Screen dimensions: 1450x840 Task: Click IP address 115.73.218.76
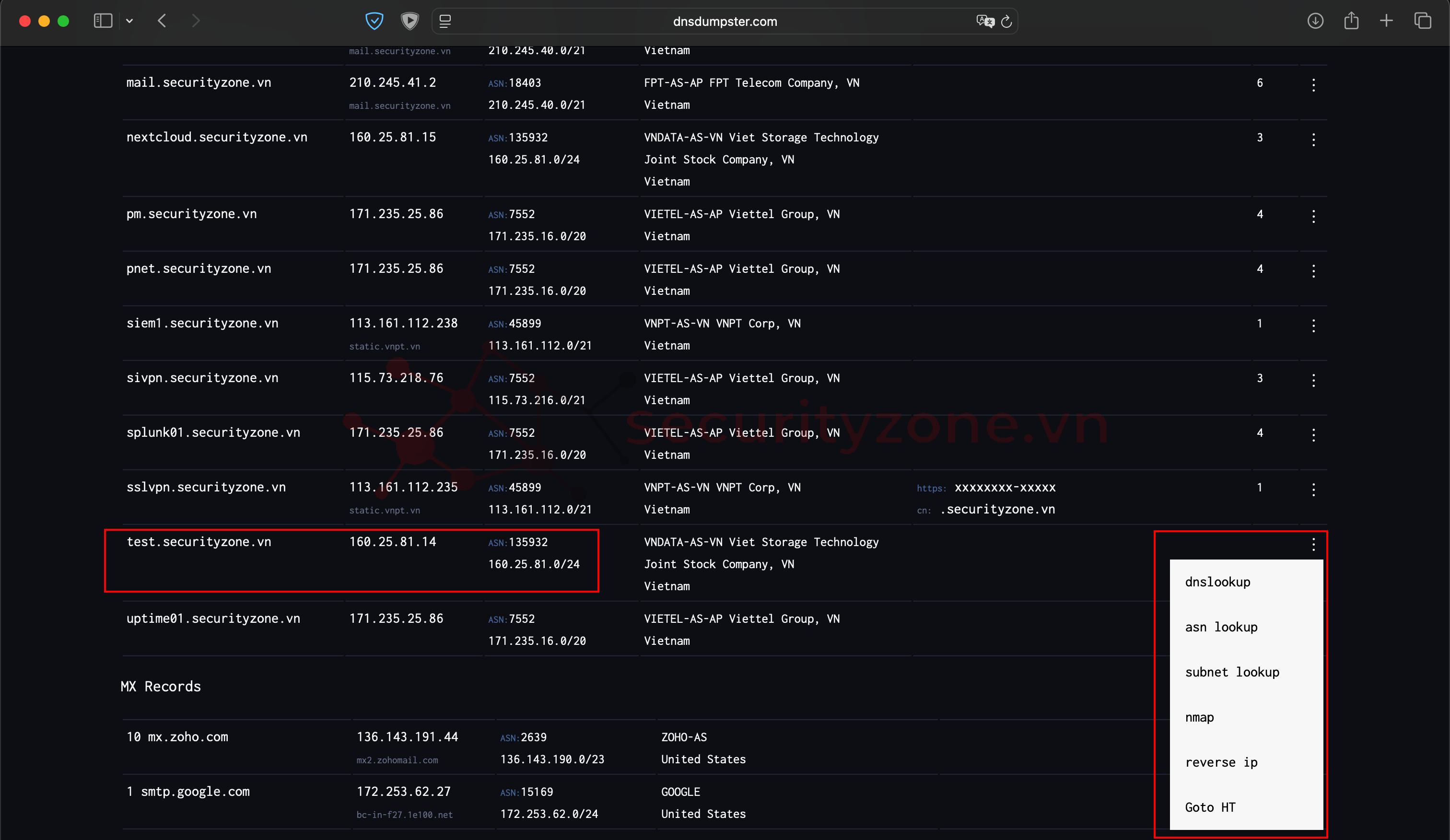[x=396, y=378]
